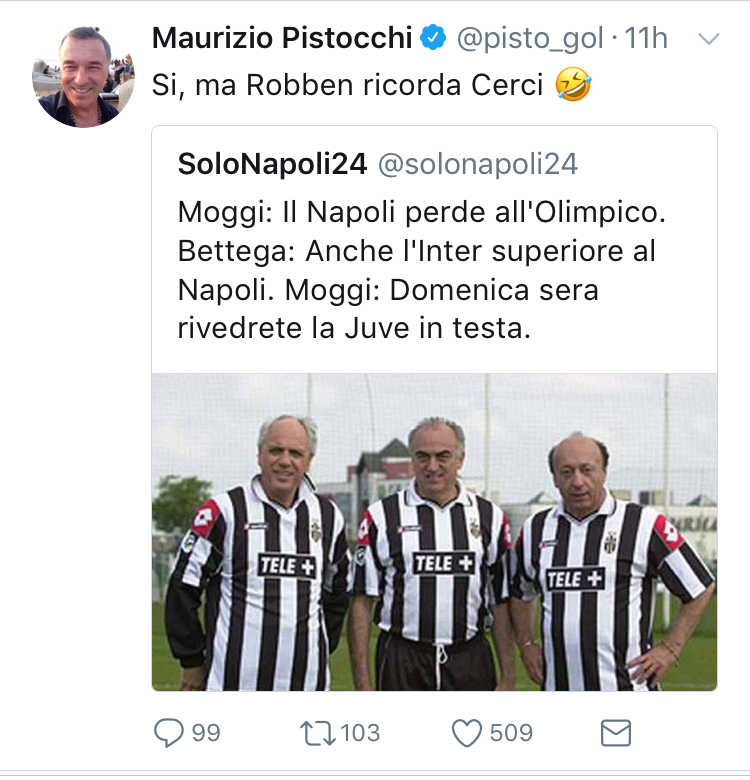Click the Maurizio Pistocchi display name
Image resolution: width=750 pixels, height=780 pixels.
[x=281, y=39]
